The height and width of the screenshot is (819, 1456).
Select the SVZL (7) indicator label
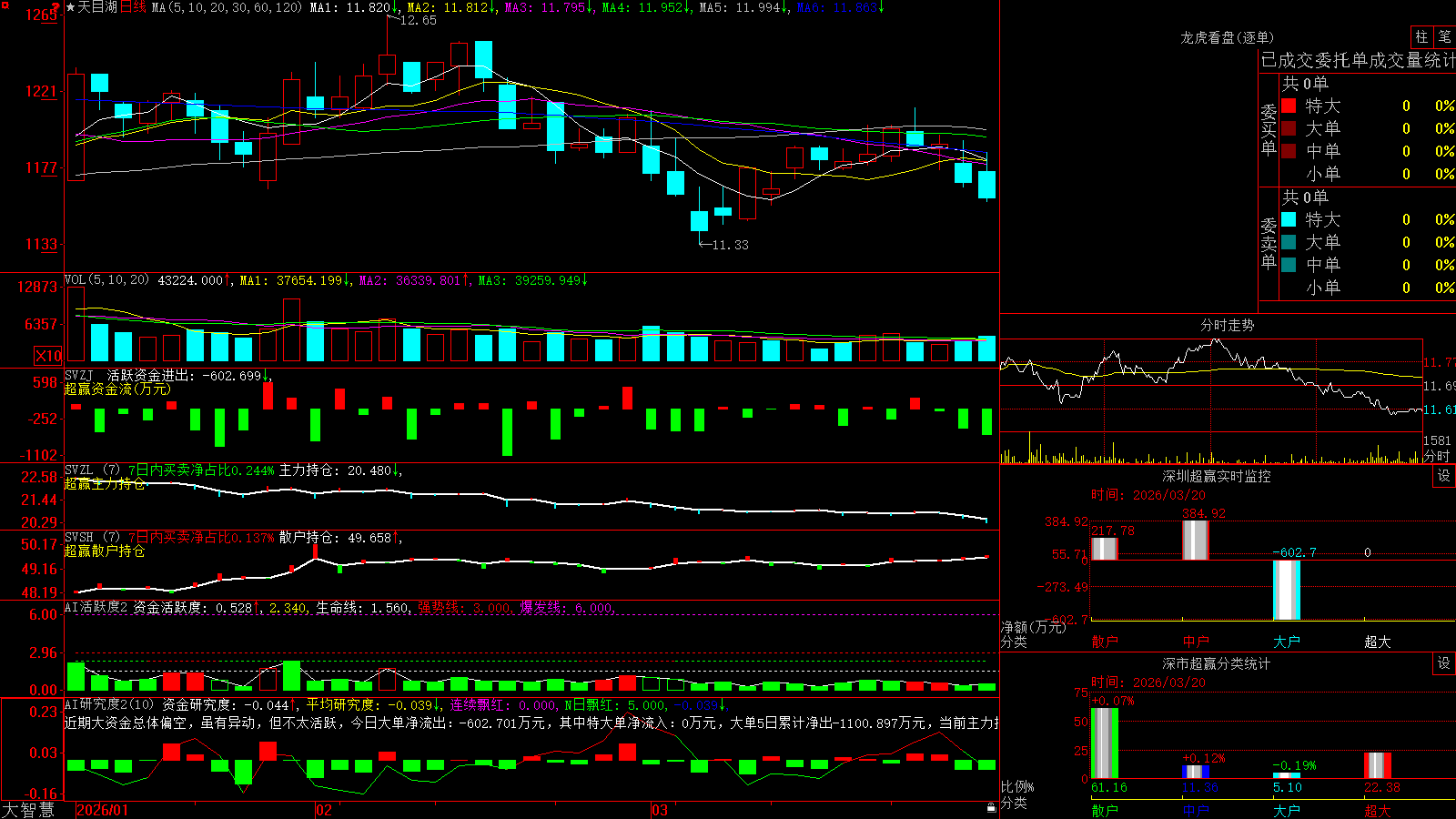click(92, 470)
